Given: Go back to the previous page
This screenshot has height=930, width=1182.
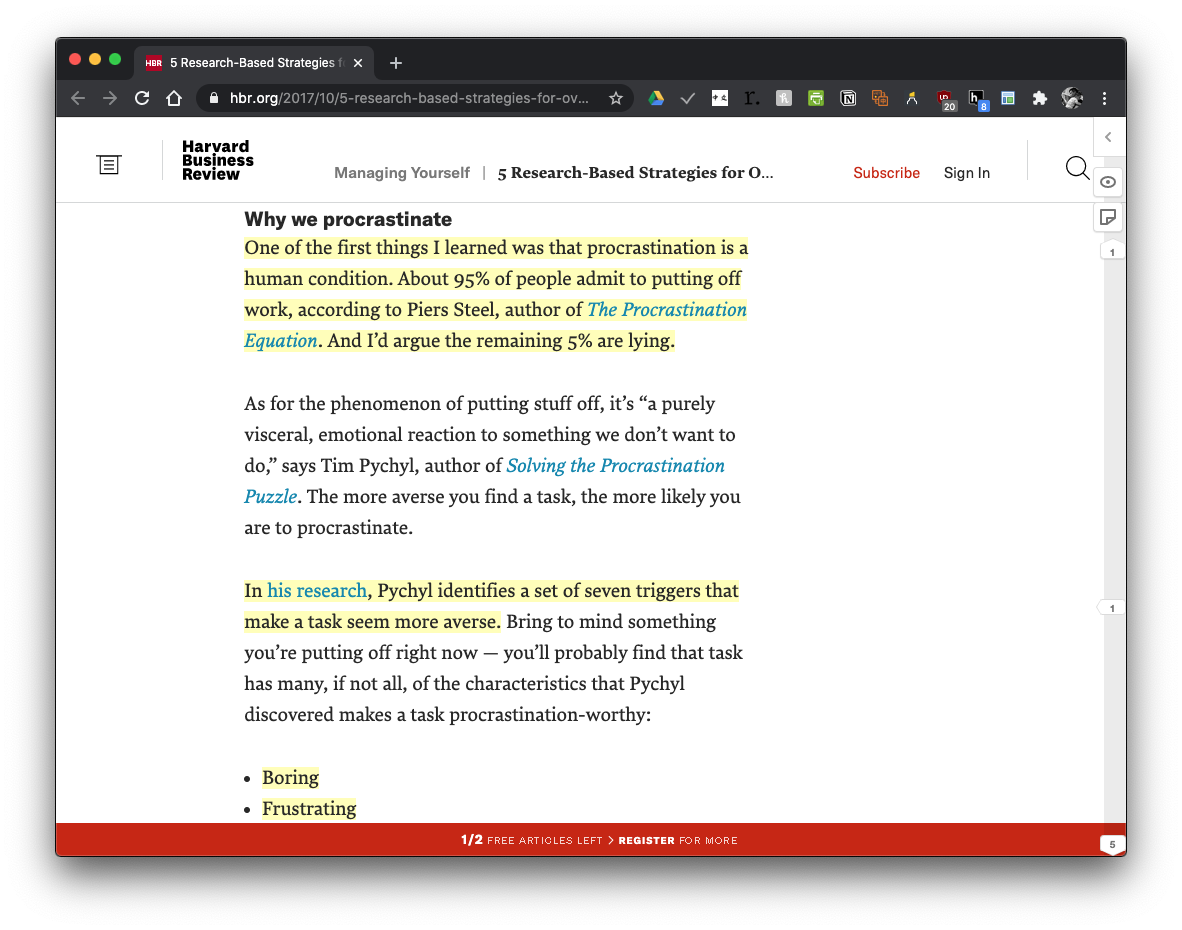Looking at the screenshot, I should pos(78,98).
